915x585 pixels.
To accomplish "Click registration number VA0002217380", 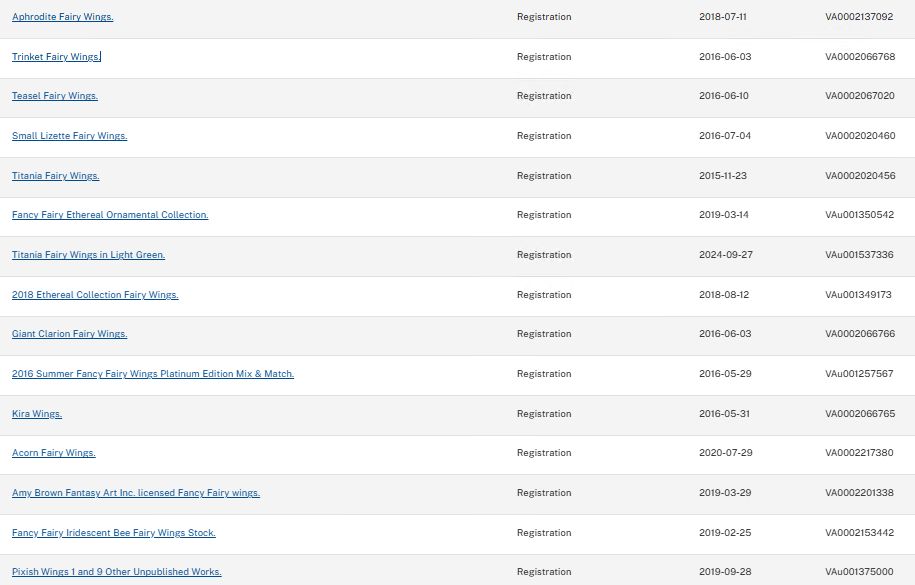I will (x=860, y=453).
